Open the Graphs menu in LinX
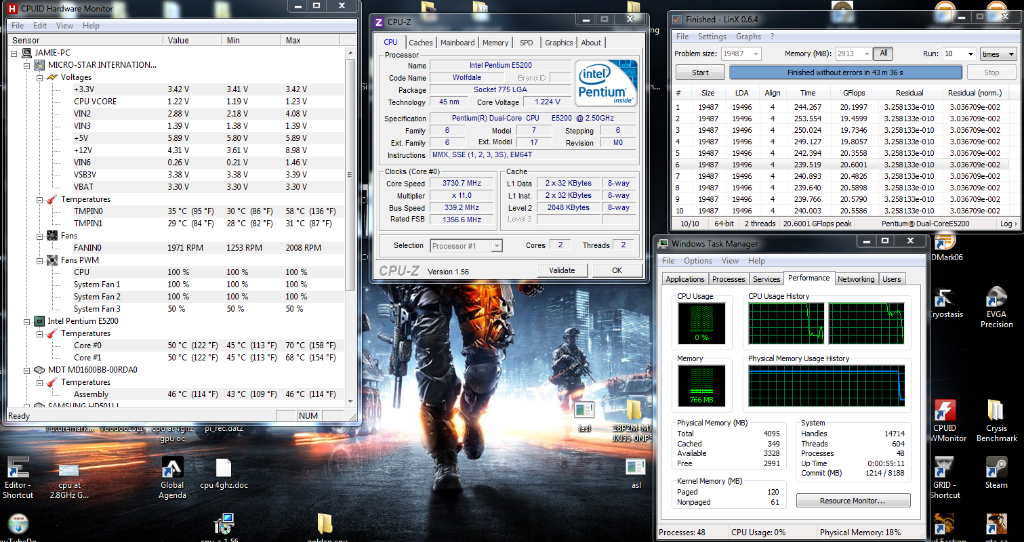This screenshot has width=1024, height=542. (748, 37)
